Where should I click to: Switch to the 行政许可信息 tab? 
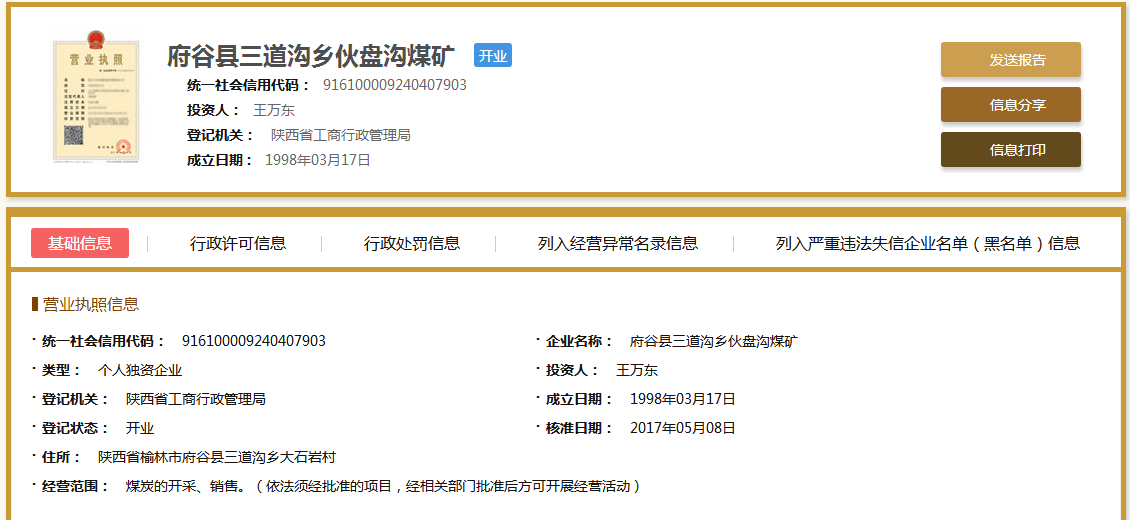click(238, 243)
